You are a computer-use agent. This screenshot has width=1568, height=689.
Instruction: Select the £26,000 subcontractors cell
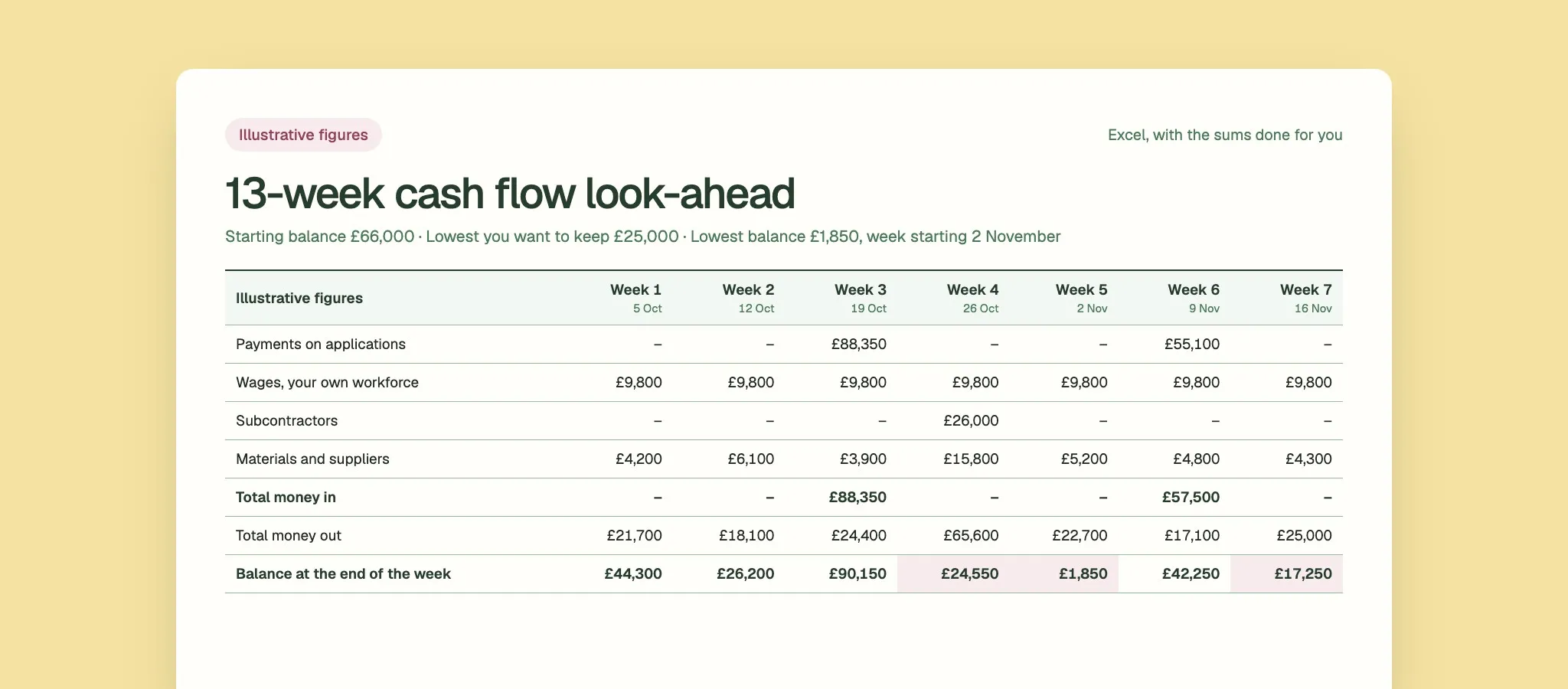point(953,421)
